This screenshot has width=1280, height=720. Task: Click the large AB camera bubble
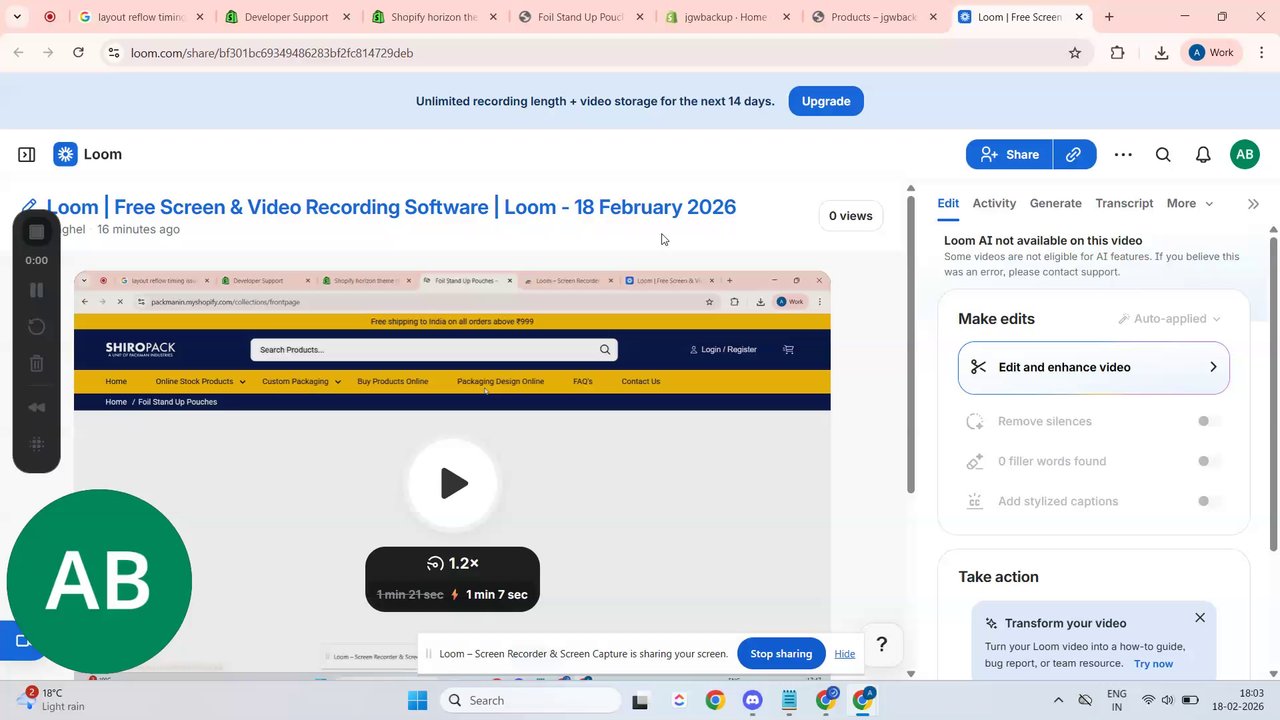pos(99,581)
